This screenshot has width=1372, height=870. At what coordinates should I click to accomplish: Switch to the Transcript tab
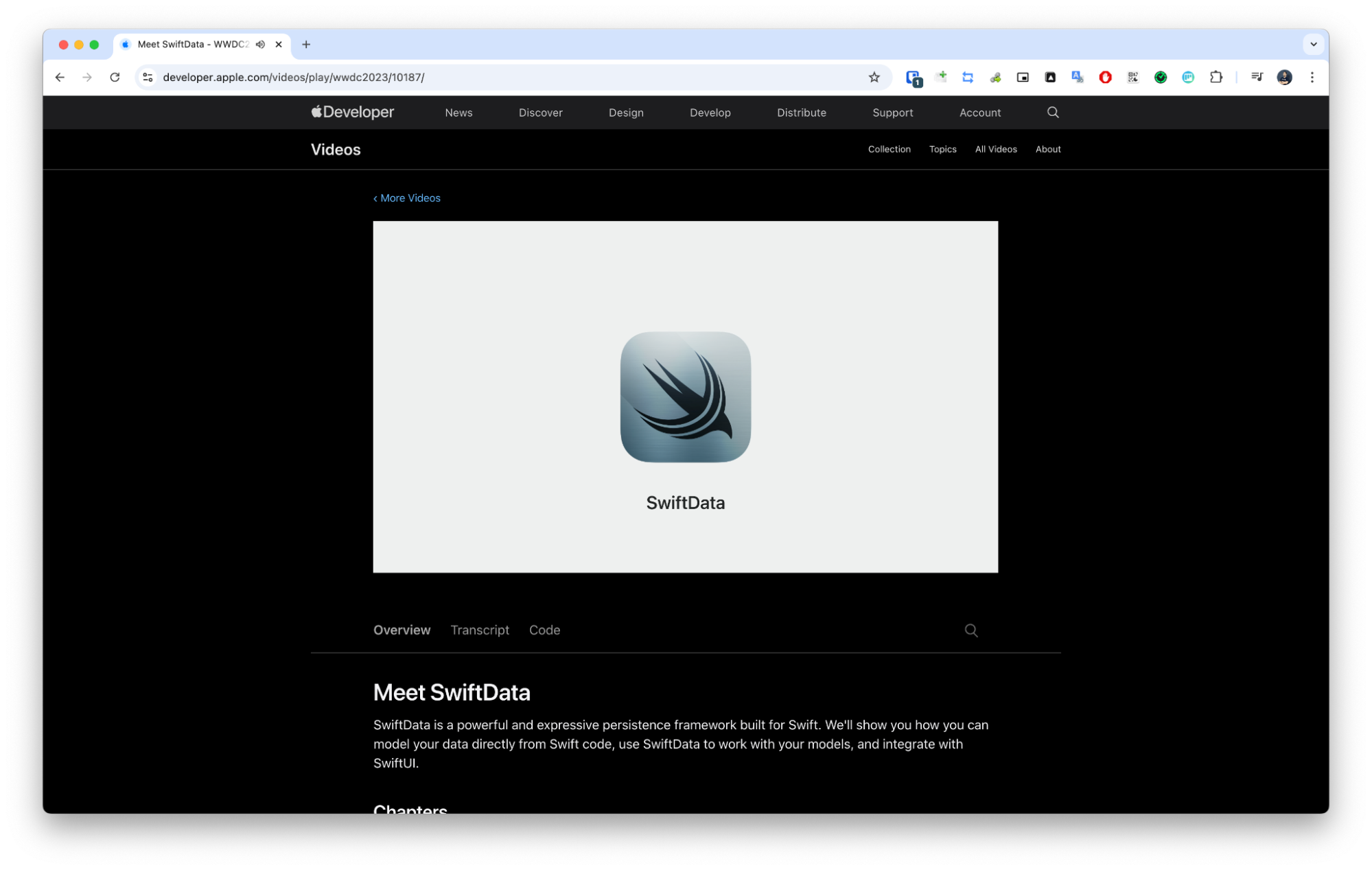480,630
